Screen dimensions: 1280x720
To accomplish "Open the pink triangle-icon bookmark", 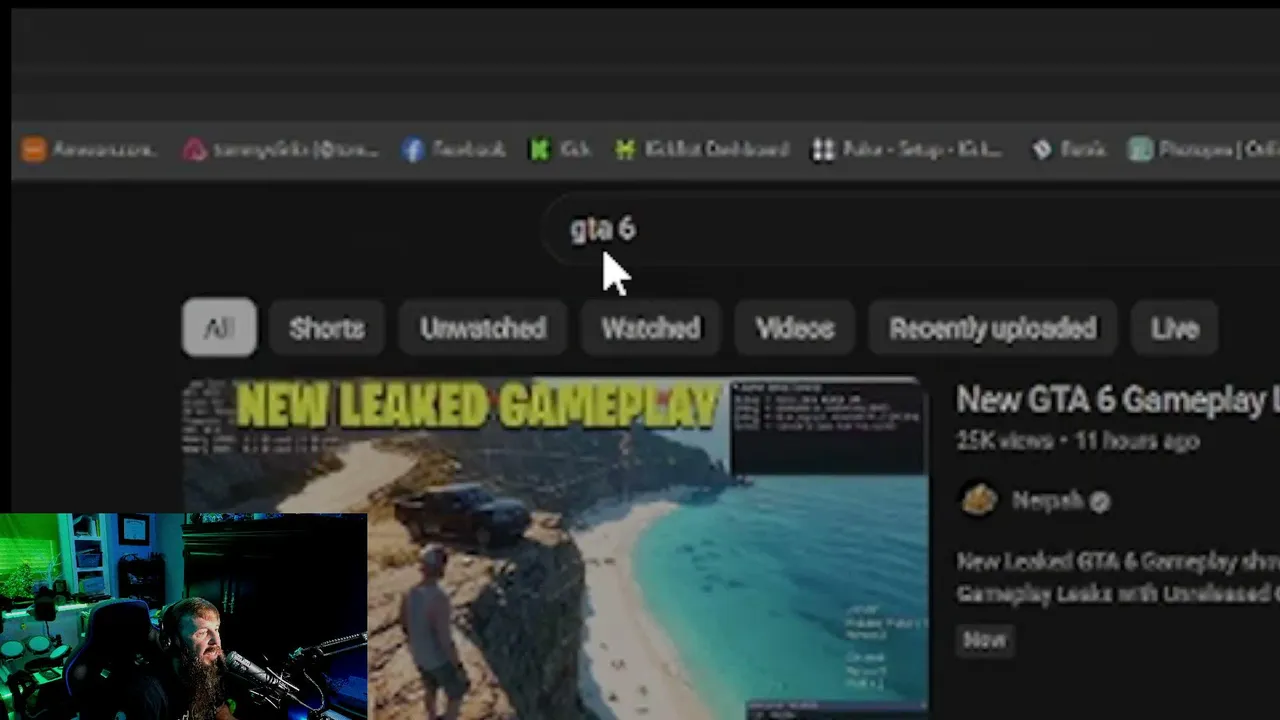I will pyautogui.click(x=281, y=150).
